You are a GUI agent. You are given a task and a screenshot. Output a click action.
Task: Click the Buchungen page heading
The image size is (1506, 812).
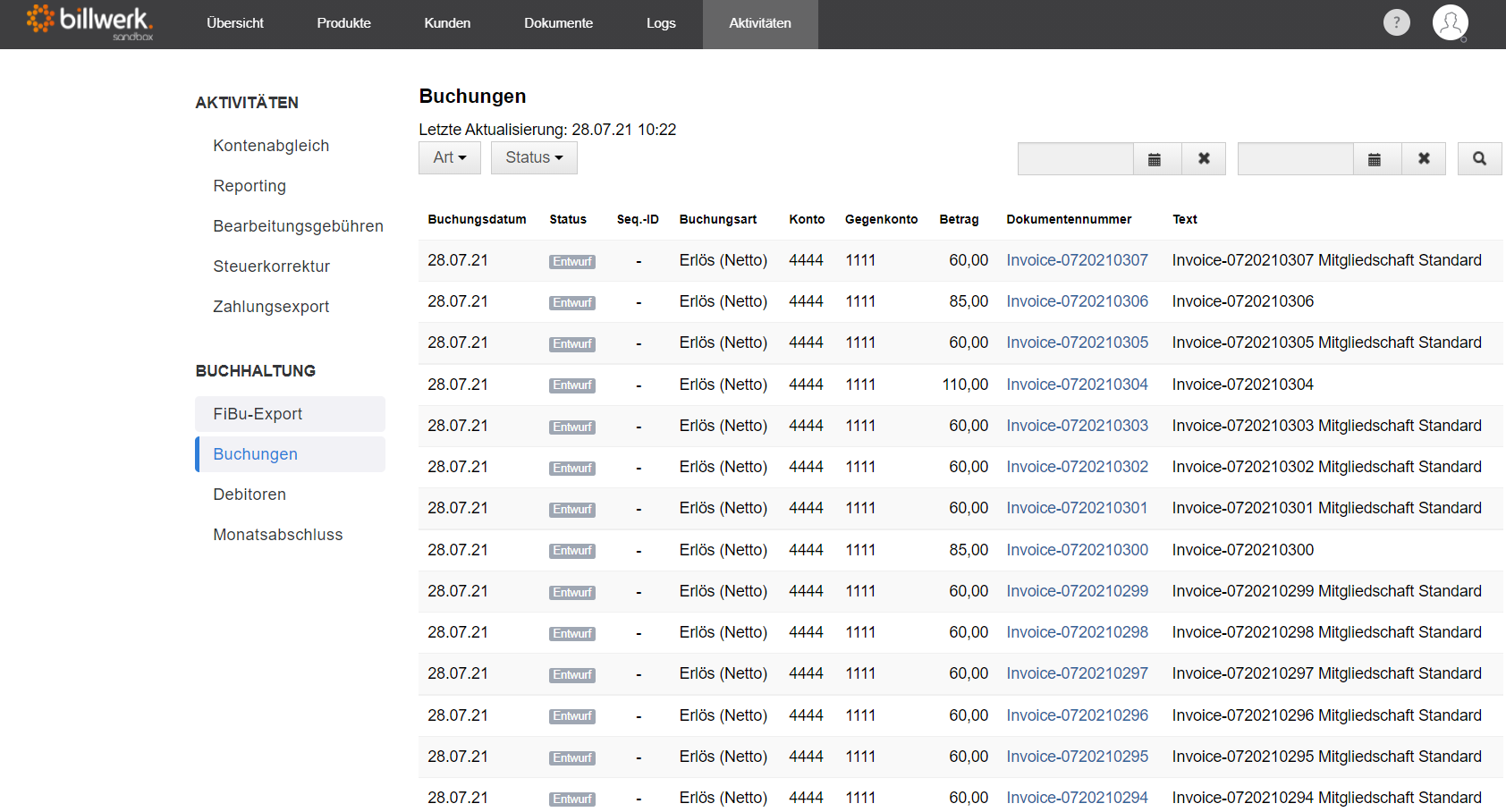[x=472, y=97]
